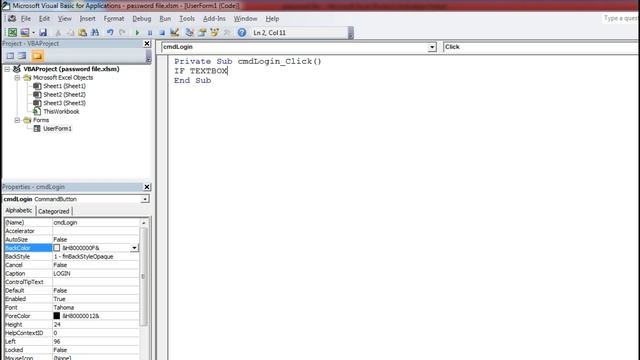Click the Insert UserForm toolbar icon
The image size is (640, 360).
coord(25,33)
